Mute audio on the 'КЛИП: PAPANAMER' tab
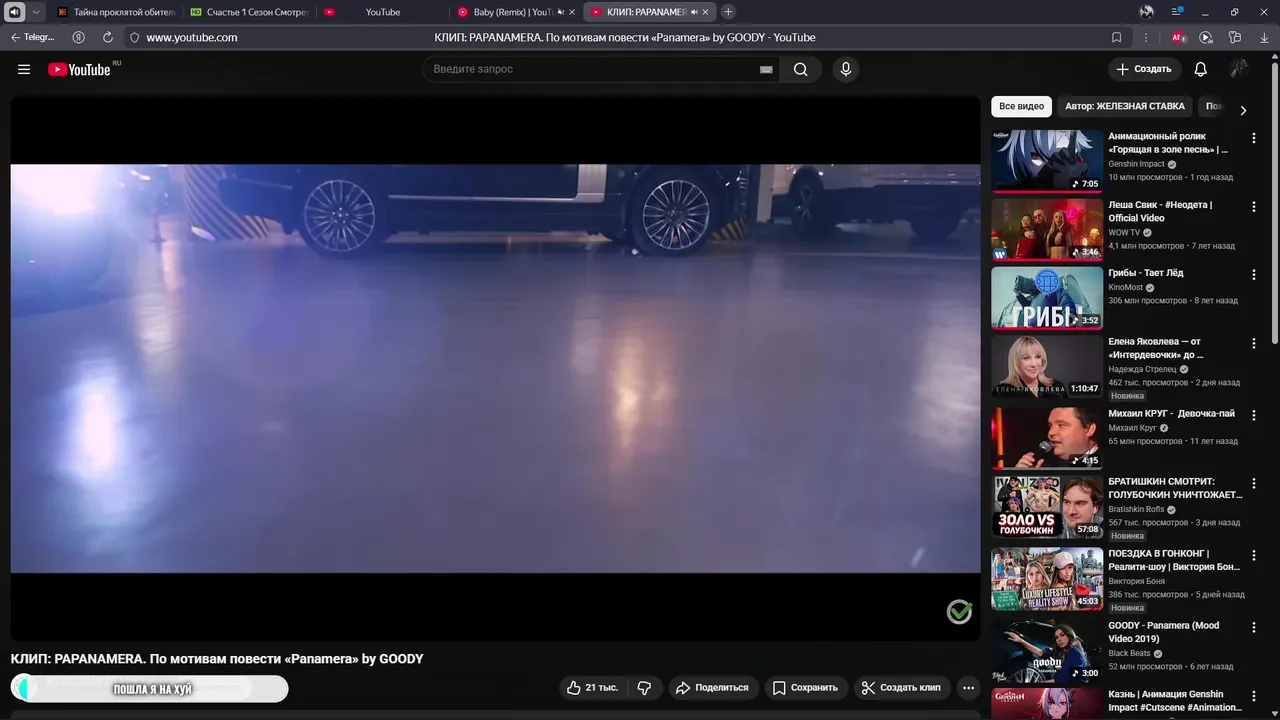1280x720 pixels. 693,12
